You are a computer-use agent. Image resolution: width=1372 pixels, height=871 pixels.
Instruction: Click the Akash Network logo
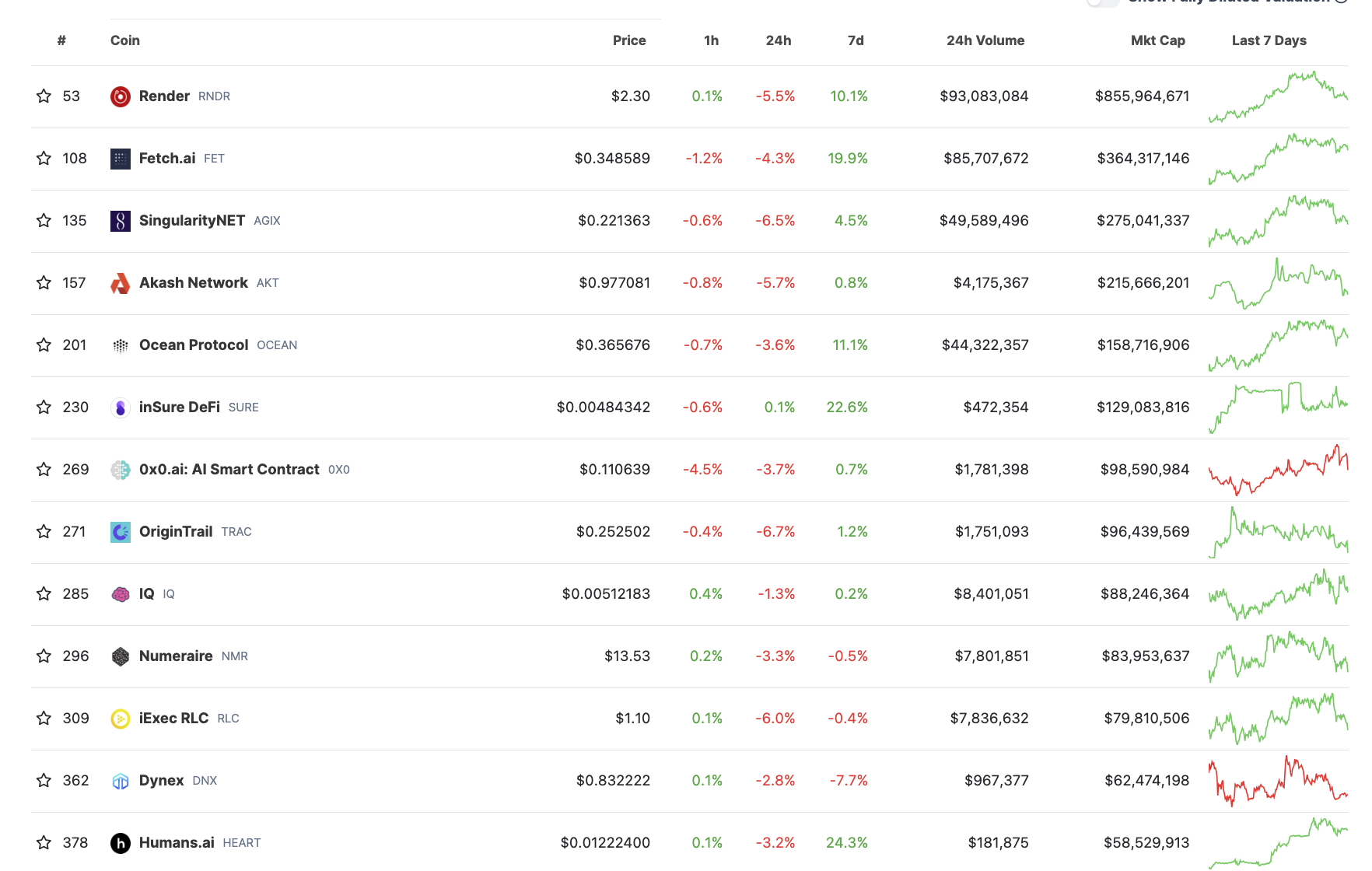121,283
